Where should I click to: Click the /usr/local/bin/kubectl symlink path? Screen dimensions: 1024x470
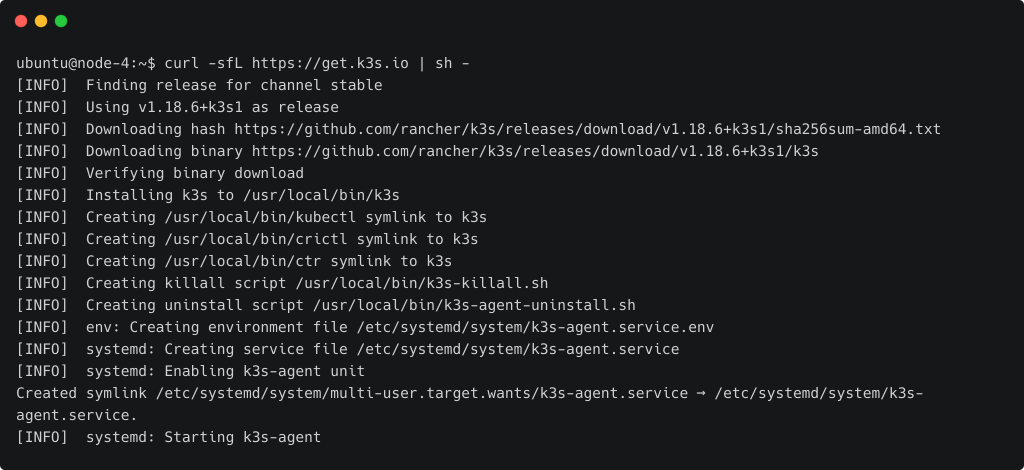click(x=261, y=217)
